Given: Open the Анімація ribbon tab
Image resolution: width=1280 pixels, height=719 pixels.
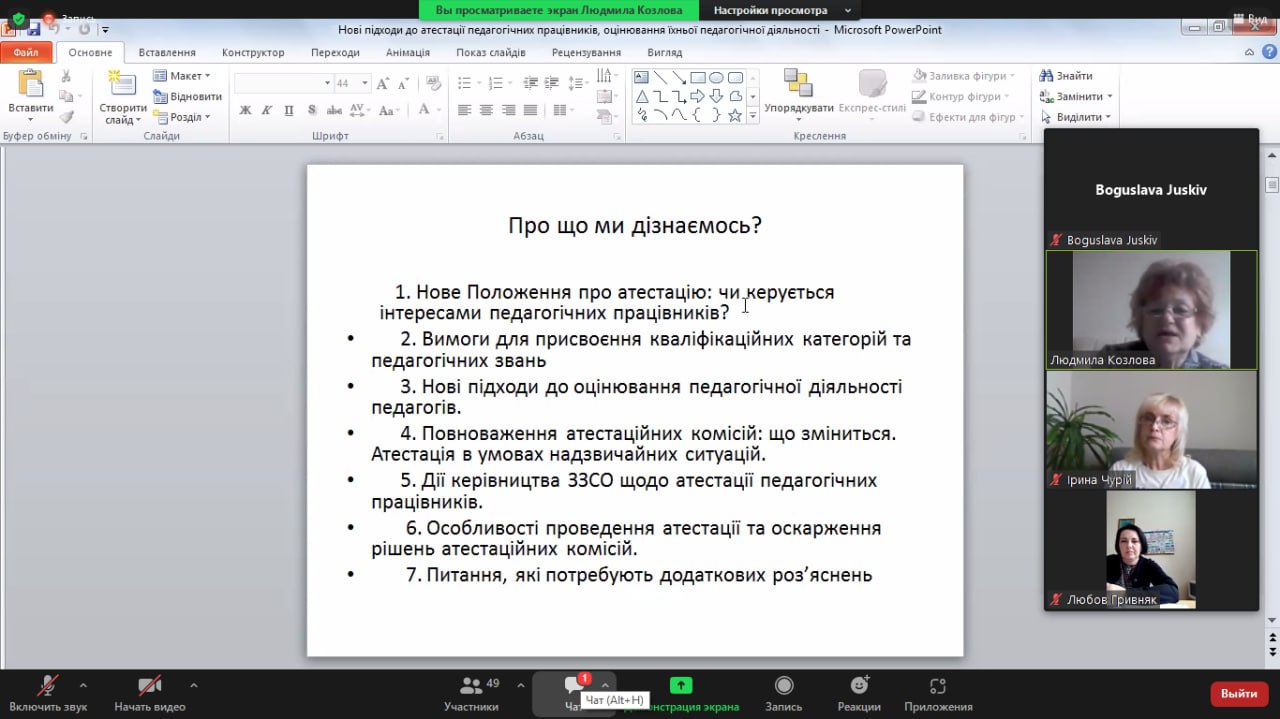Looking at the screenshot, I should coord(408,52).
